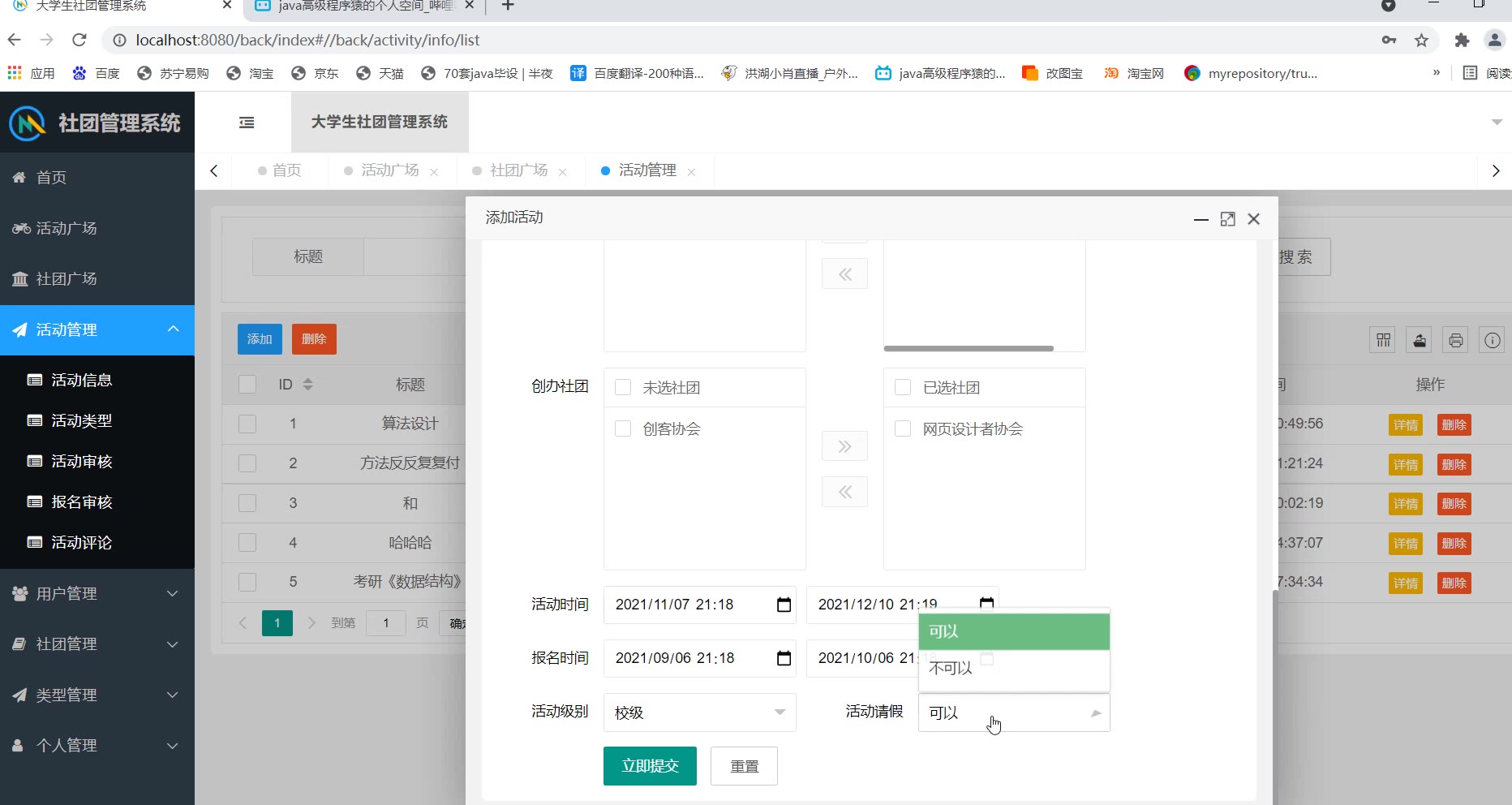The image size is (1512, 805).
Task: Switch to the 社团广场 tab
Action: tap(518, 170)
